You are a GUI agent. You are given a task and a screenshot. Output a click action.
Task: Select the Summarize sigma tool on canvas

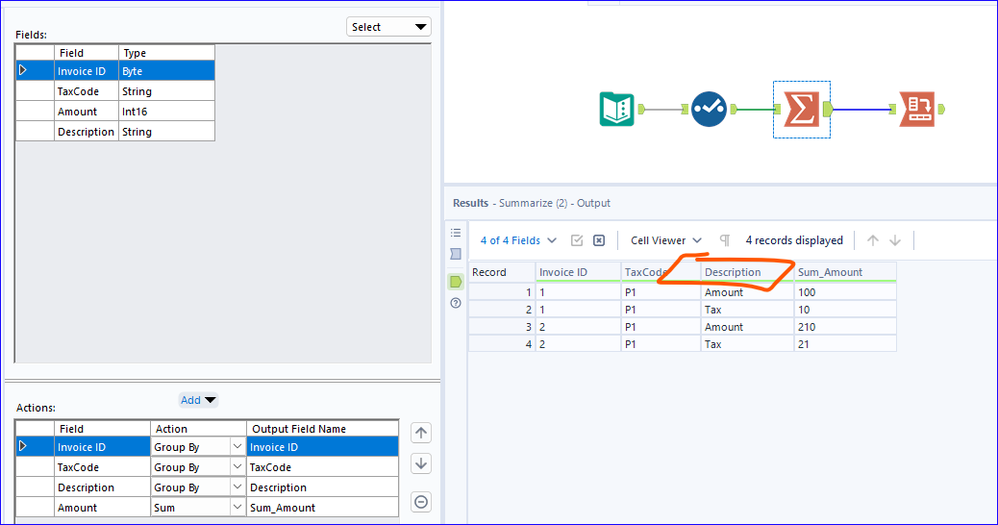coord(801,109)
